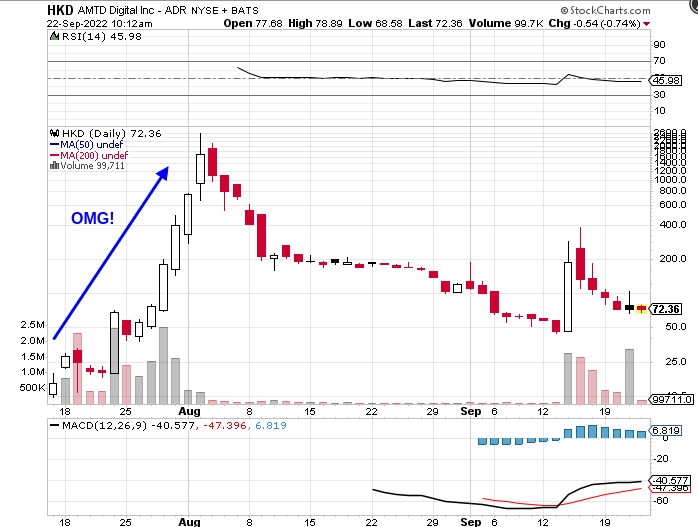Click the Chg -0.54 (-0.74%) value

point(595,24)
